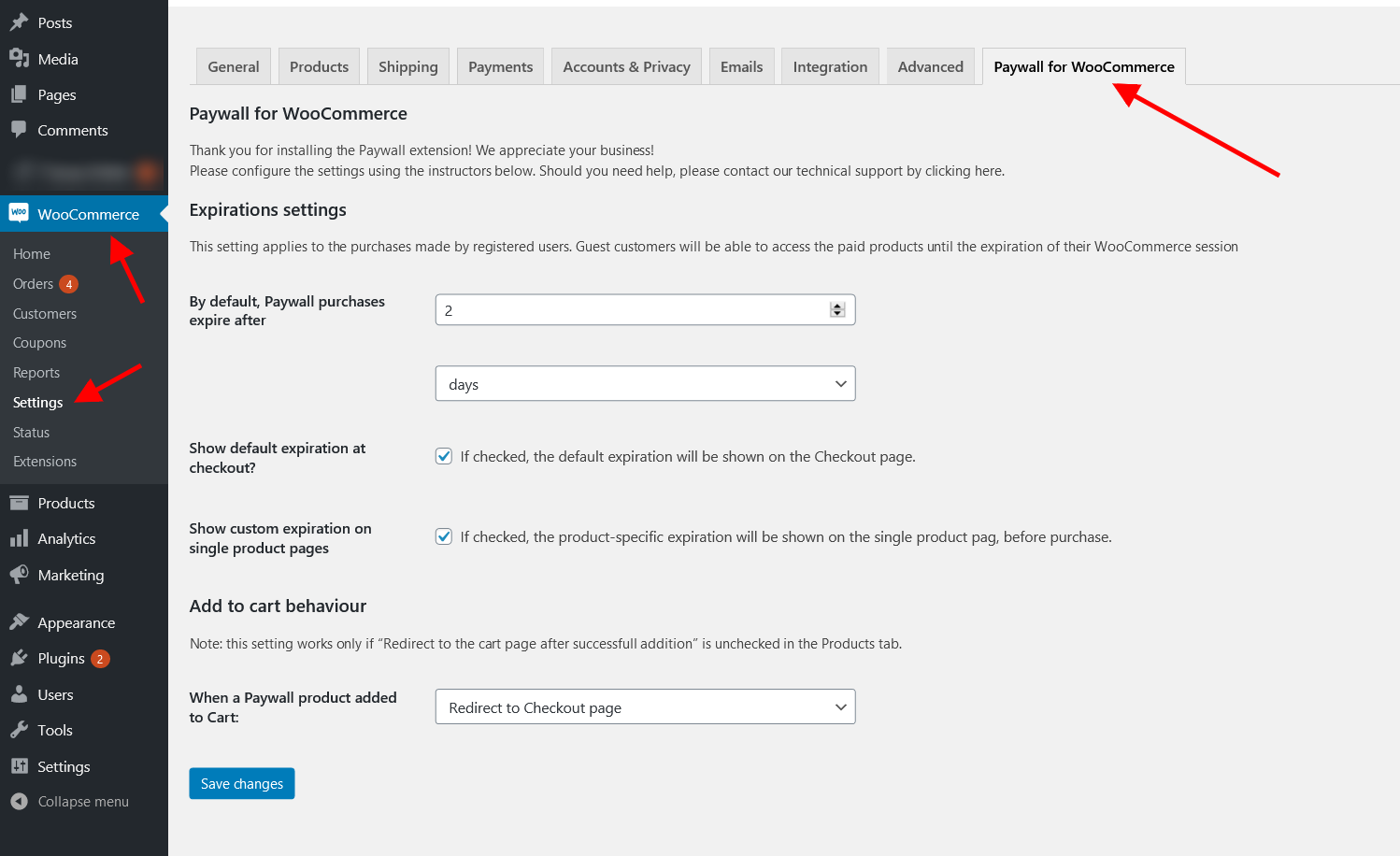Image resolution: width=1400 pixels, height=856 pixels.
Task: Expand the Redirect to Checkout page dropdown
Action: click(x=645, y=707)
